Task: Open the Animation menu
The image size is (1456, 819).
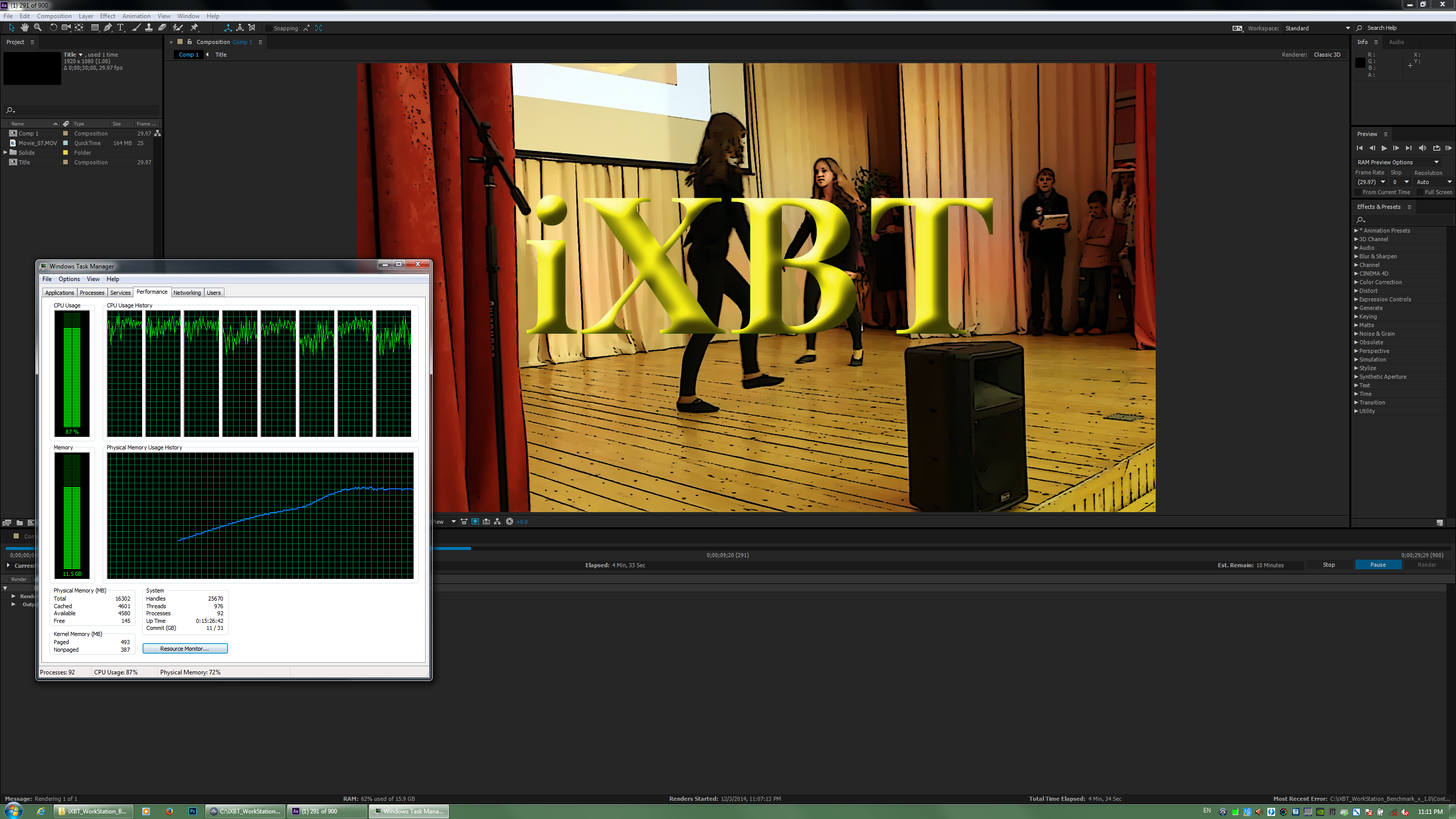Action: point(136,16)
